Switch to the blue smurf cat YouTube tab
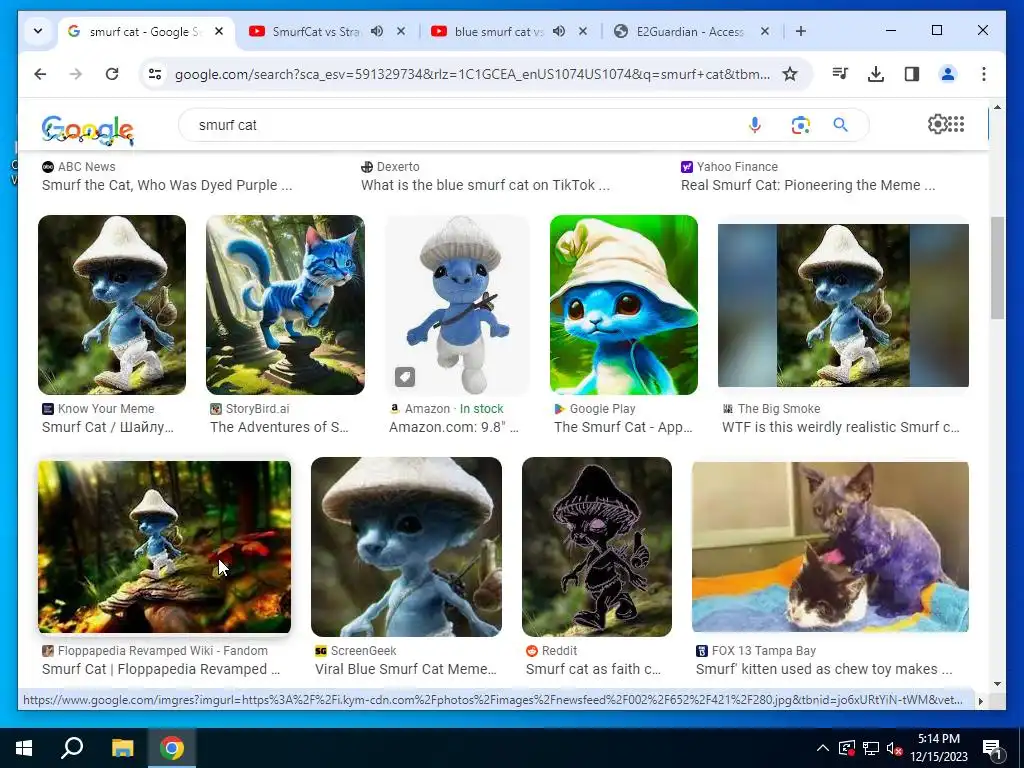This screenshot has height=768, width=1024. click(498, 31)
